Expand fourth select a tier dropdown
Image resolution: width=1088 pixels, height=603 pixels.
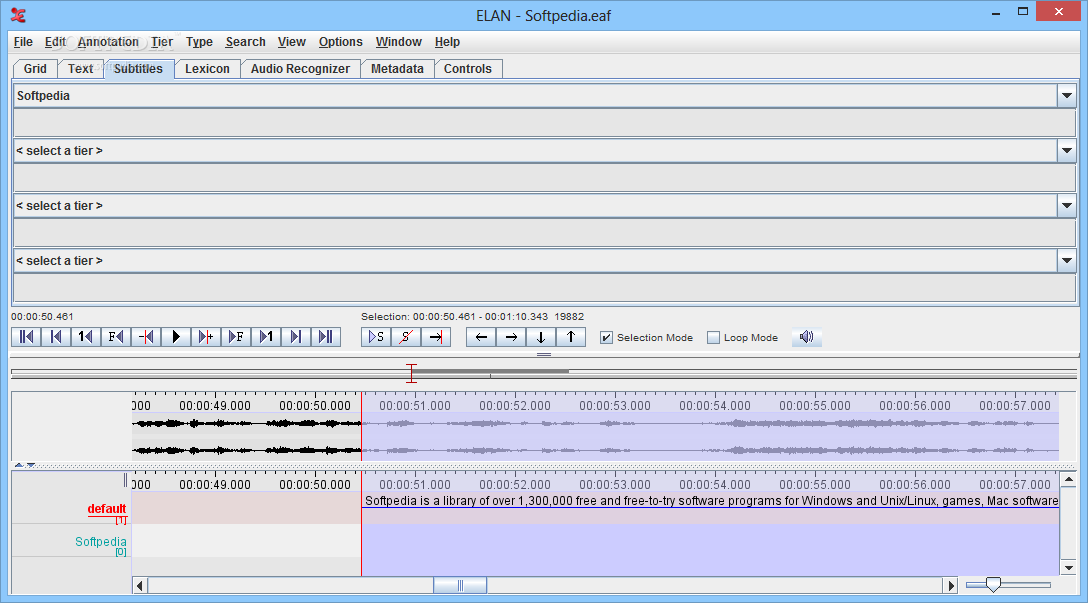click(x=1066, y=260)
